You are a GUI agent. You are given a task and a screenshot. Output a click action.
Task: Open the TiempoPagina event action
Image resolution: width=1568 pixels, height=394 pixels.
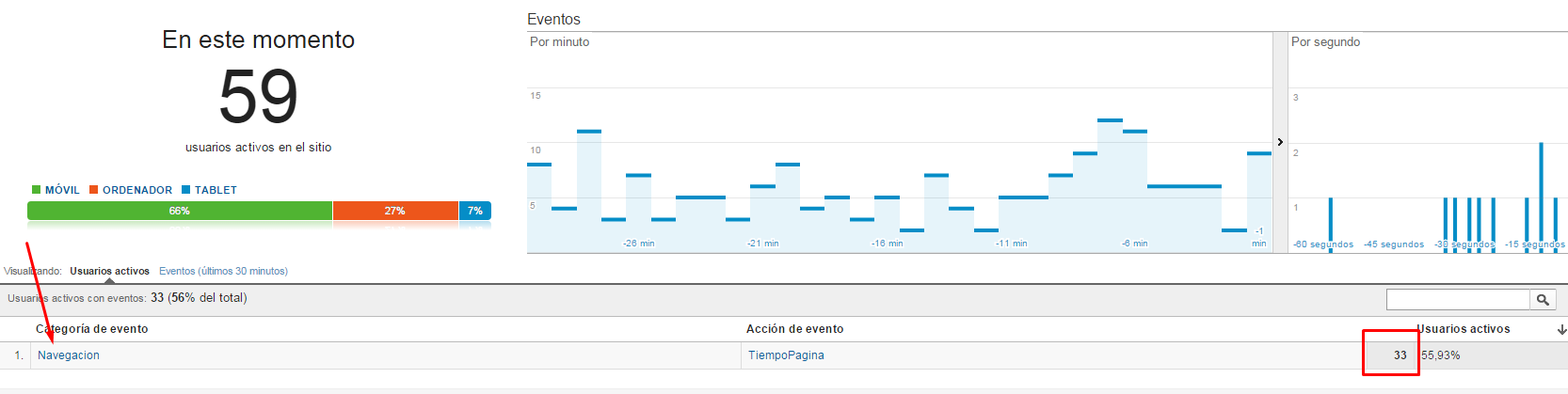coord(786,355)
